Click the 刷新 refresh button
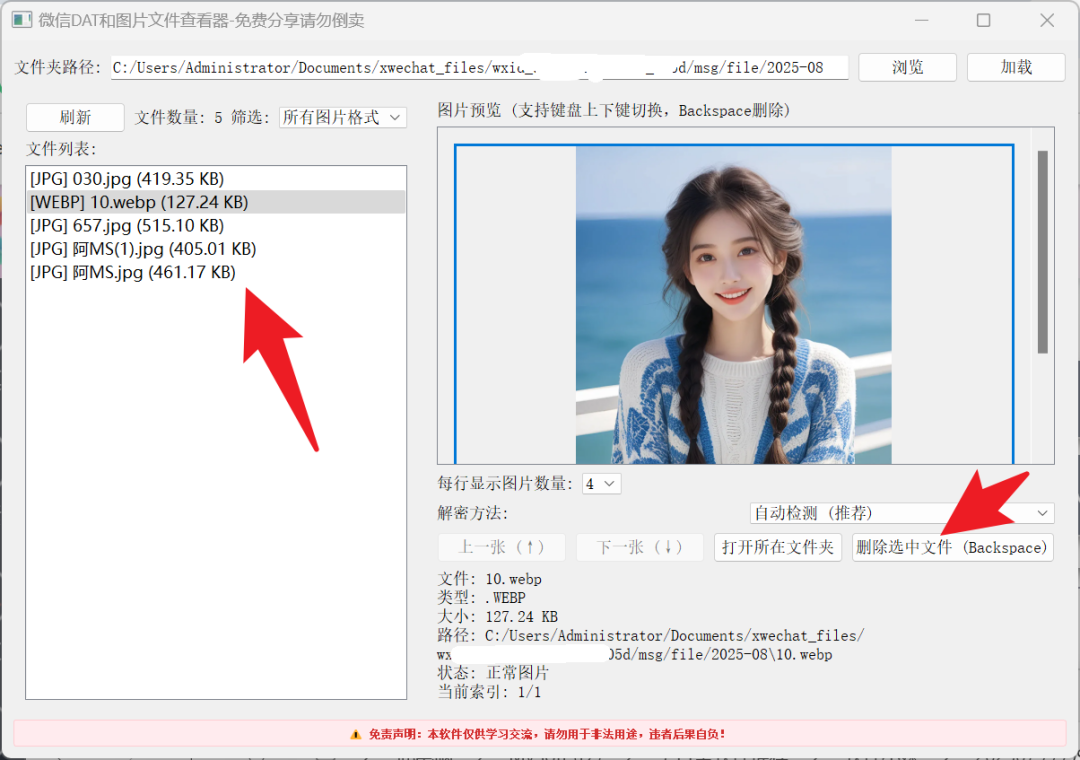The image size is (1080, 760). pyautogui.click(x=75, y=117)
